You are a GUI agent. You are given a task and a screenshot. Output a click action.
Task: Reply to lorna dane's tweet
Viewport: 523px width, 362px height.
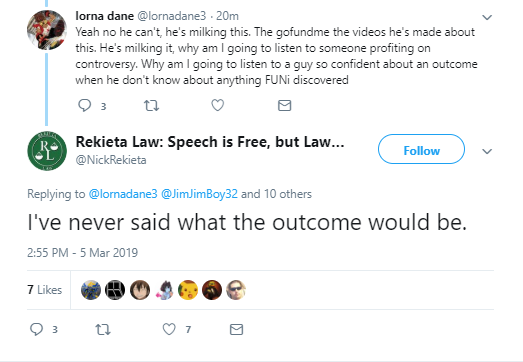(85, 106)
